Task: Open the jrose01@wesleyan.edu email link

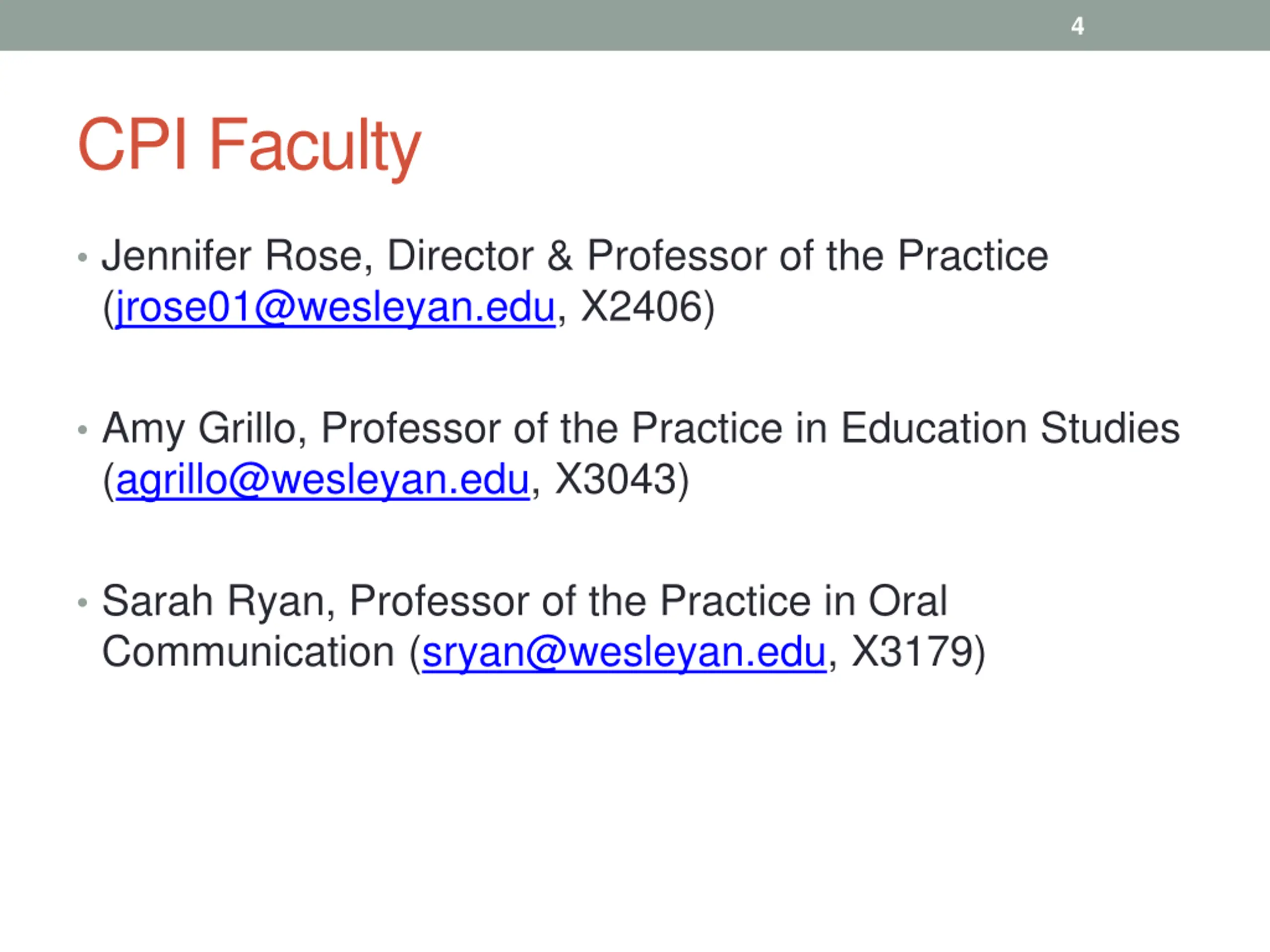Action: point(336,307)
